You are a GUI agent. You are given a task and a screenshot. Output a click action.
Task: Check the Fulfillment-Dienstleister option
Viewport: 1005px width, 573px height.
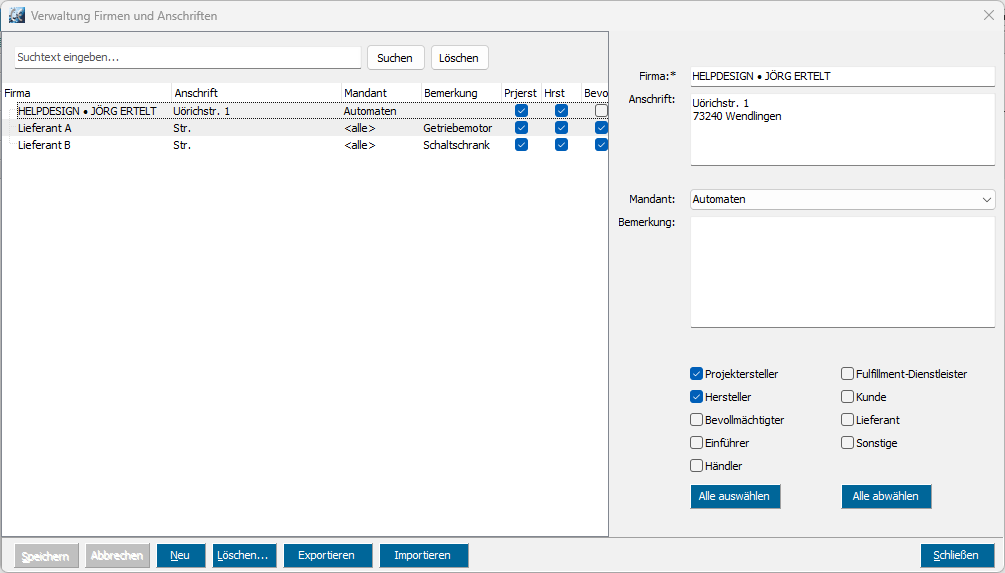[848, 374]
